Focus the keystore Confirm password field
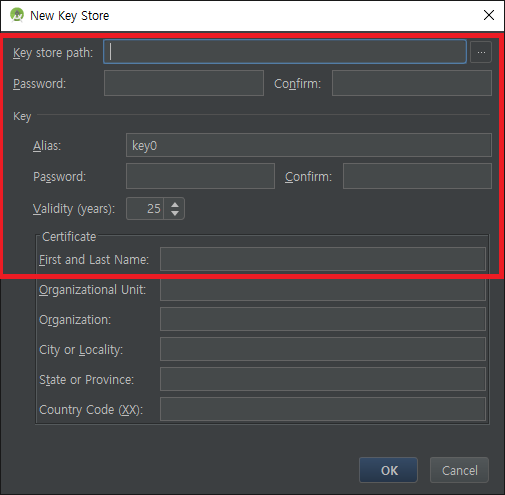Viewport: 505px width, 495px height. 412,83
